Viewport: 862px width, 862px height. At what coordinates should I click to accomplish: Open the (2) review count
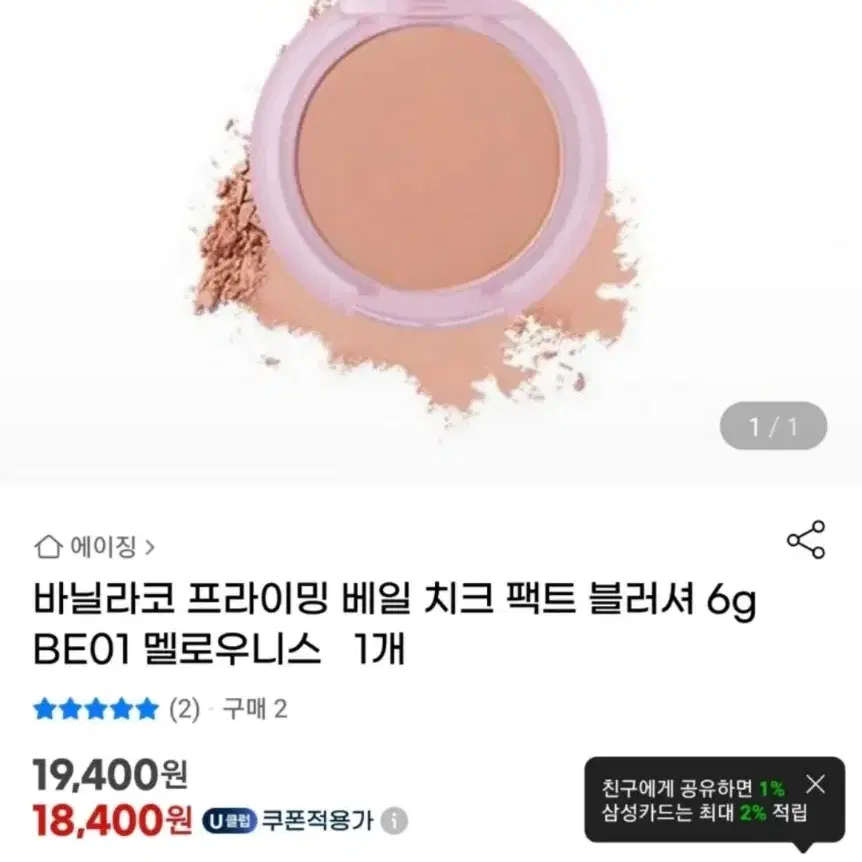[184, 709]
